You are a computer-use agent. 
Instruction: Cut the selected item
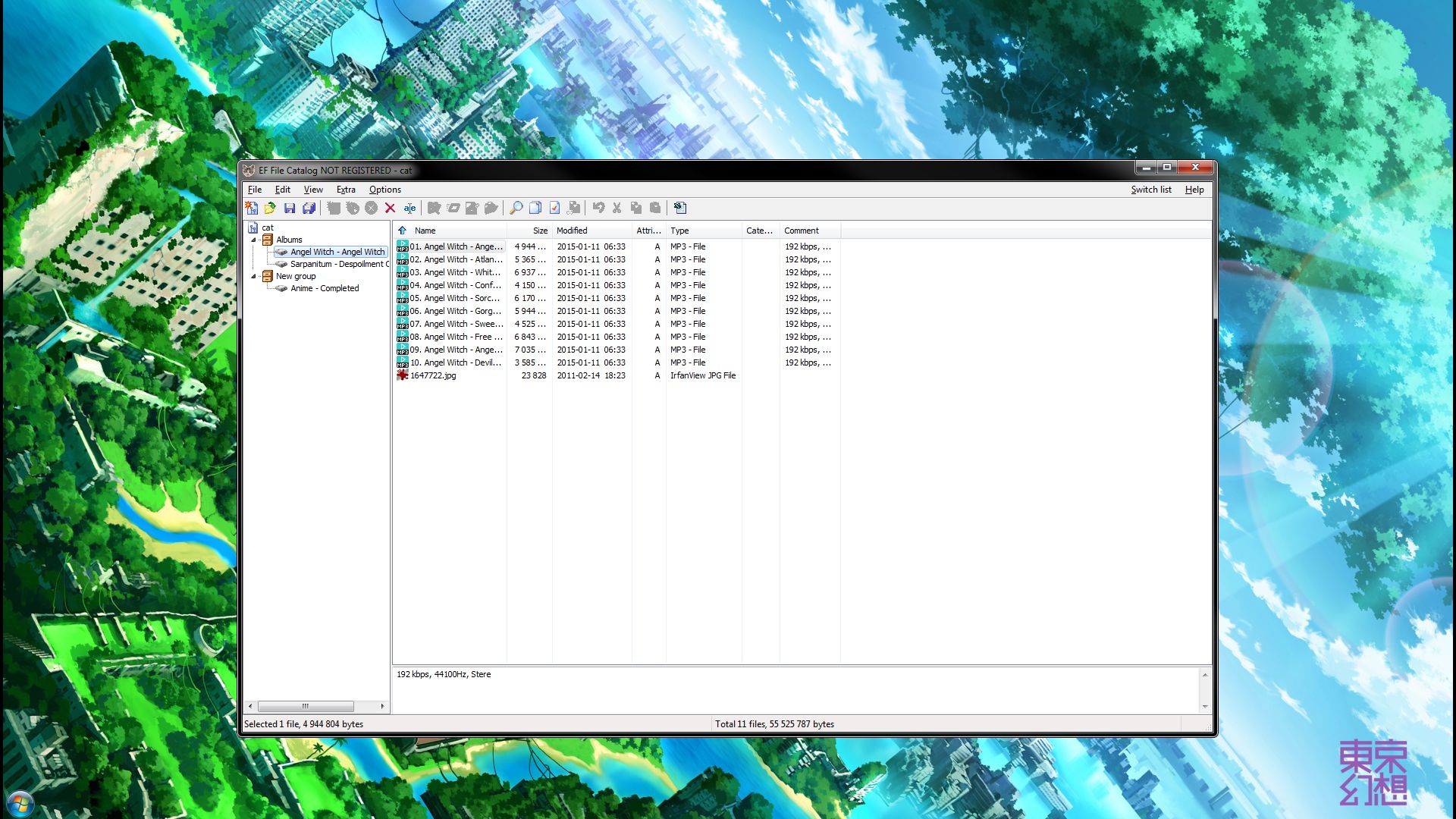point(617,208)
